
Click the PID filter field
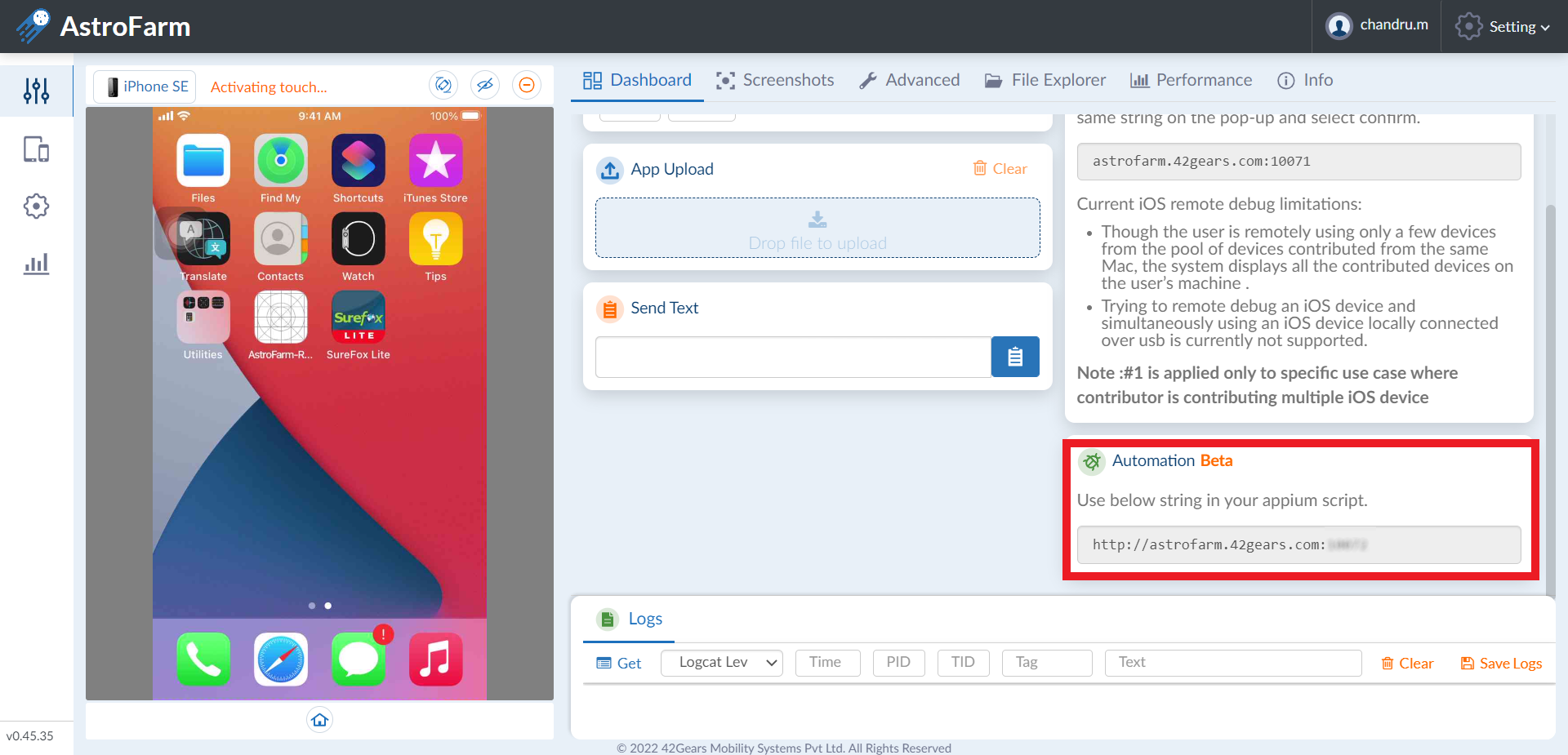[898, 663]
